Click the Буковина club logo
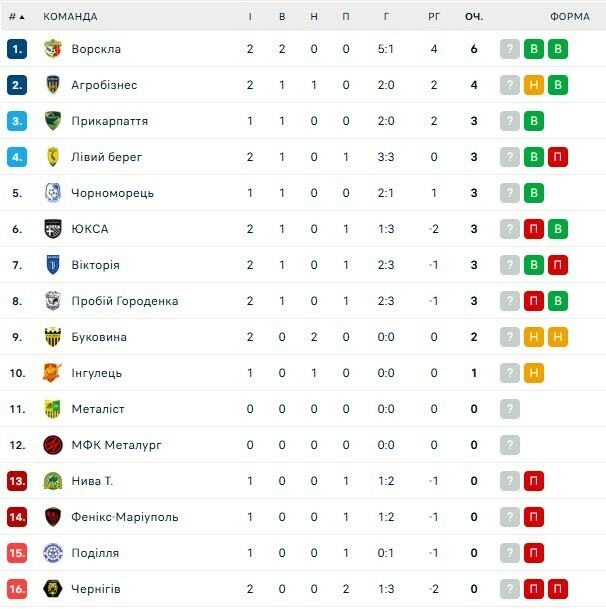 pos(53,337)
